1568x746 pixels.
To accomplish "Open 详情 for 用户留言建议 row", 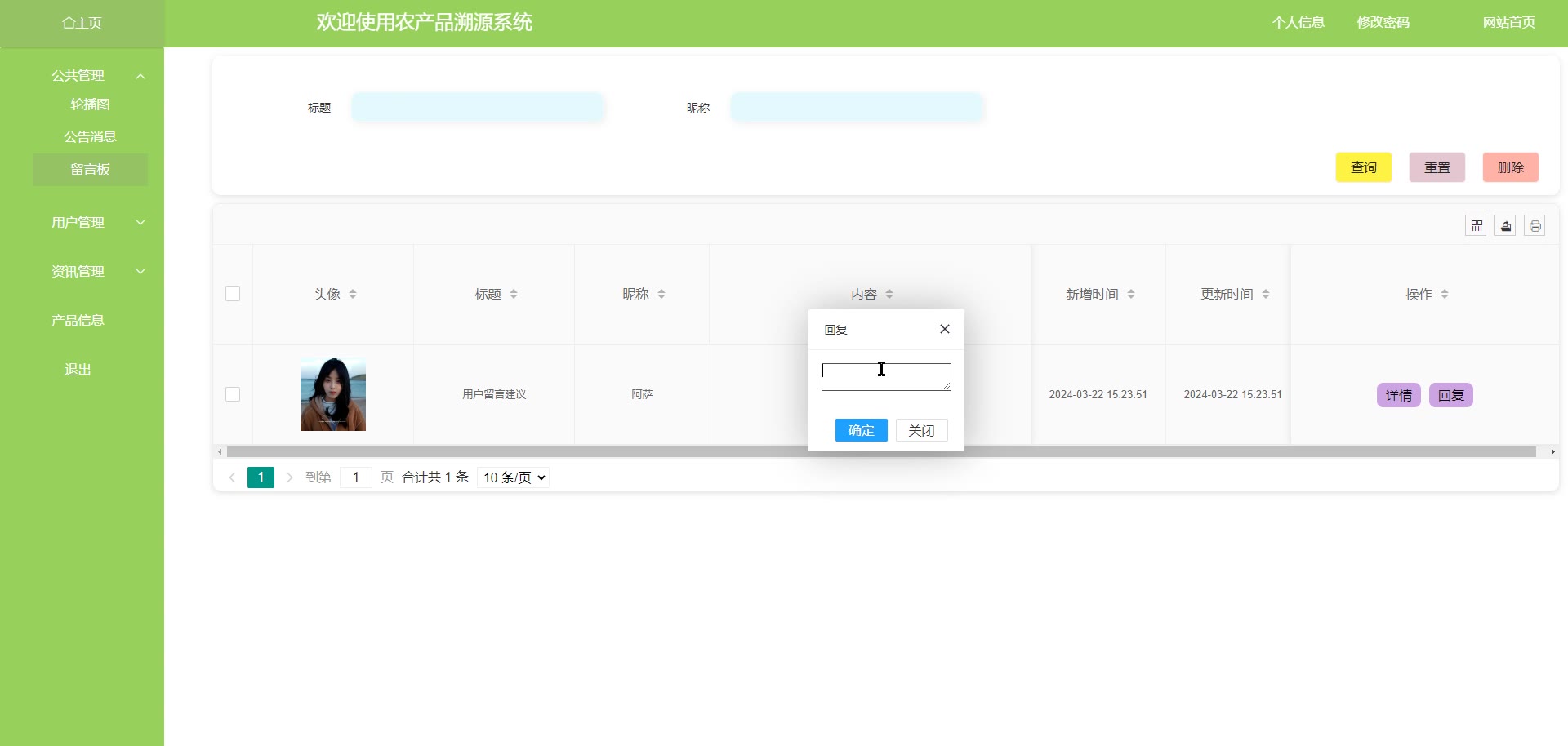I will click(x=1399, y=395).
